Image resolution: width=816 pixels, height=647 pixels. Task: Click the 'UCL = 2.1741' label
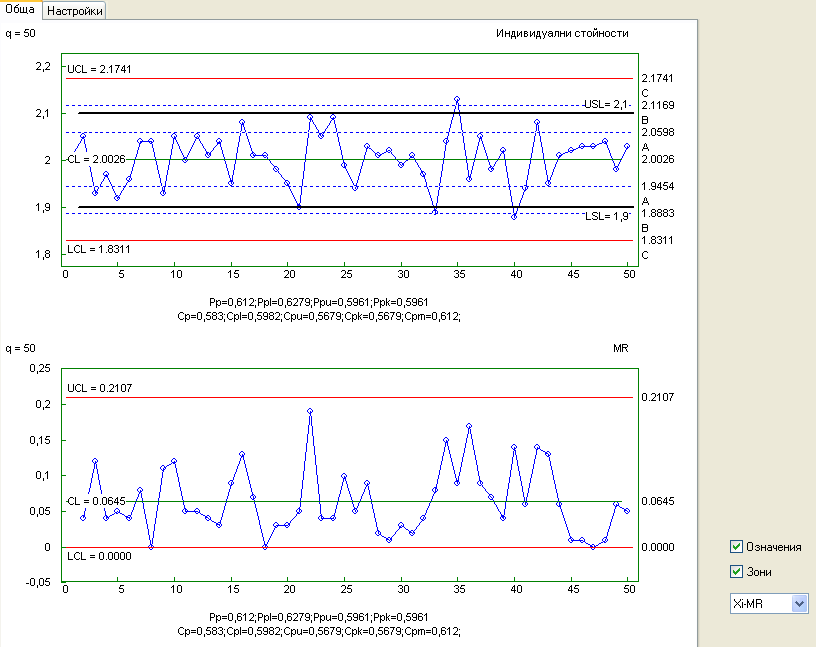pos(100,69)
